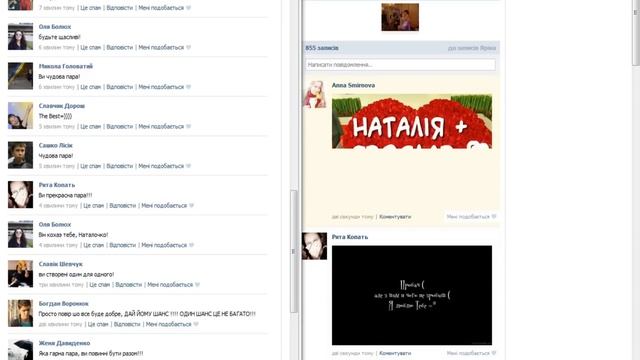Image resolution: width=640 pixels, height=360 pixels.
Task: Click heart icon on Сашко Лісік's comment
Action: coord(189,166)
